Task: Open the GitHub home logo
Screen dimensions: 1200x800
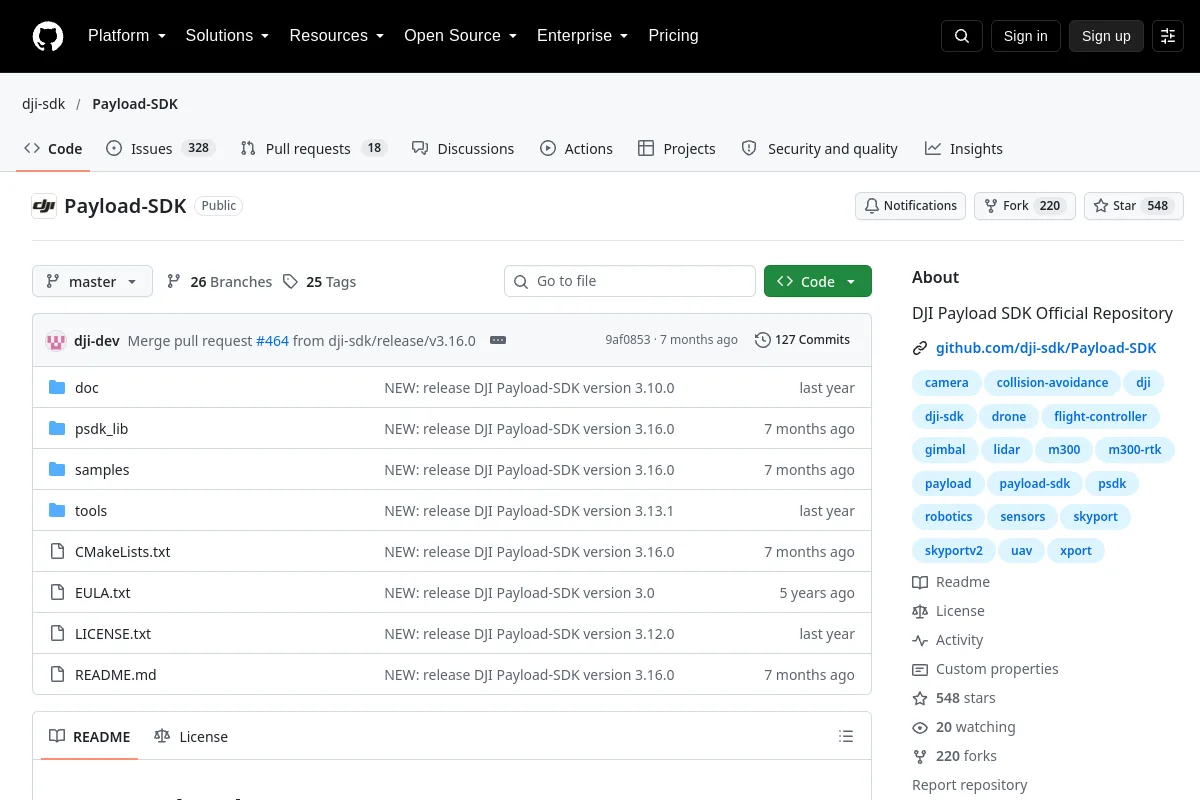Action: (x=48, y=36)
